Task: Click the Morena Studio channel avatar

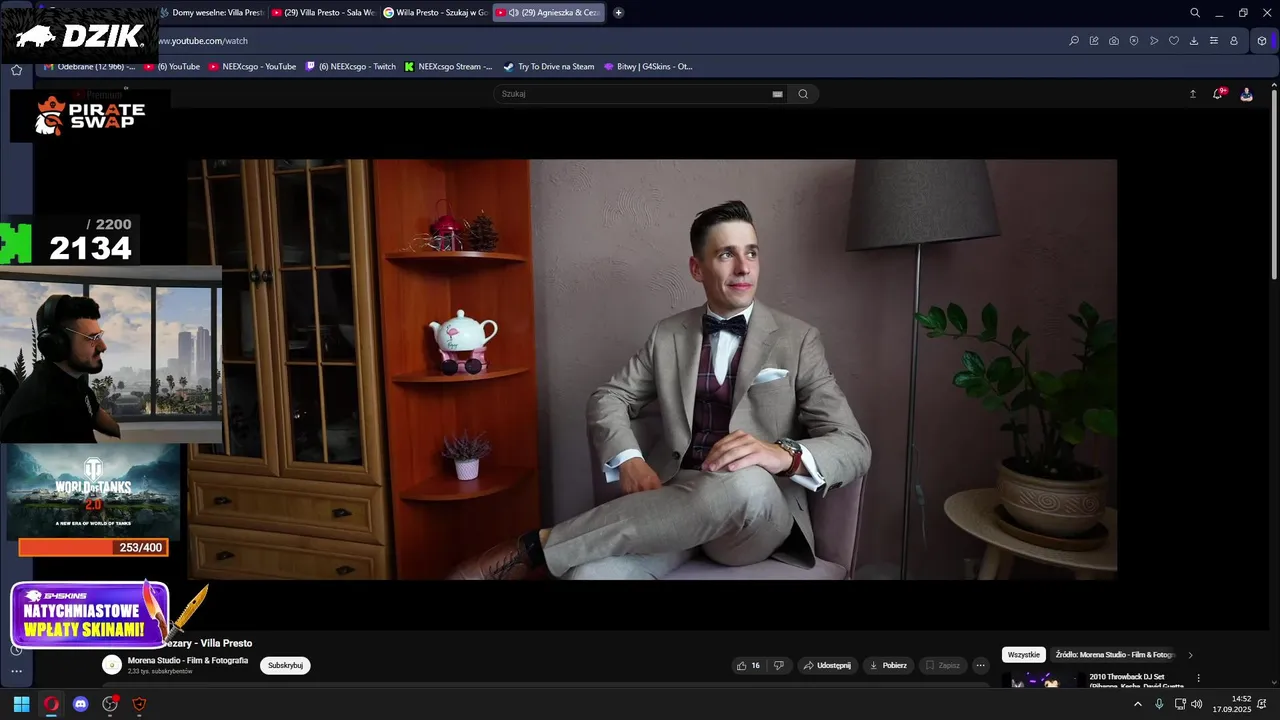Action: click(112, 665)
